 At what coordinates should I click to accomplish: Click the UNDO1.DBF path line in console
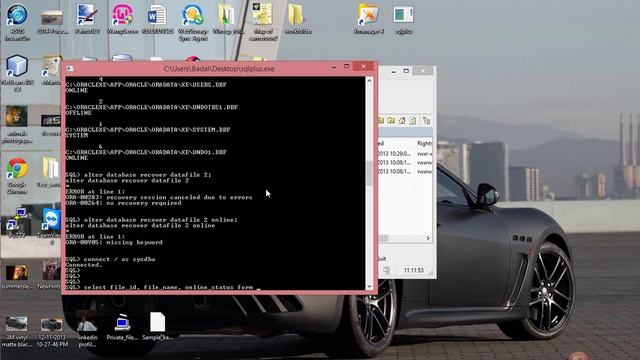tap(146, 152)
